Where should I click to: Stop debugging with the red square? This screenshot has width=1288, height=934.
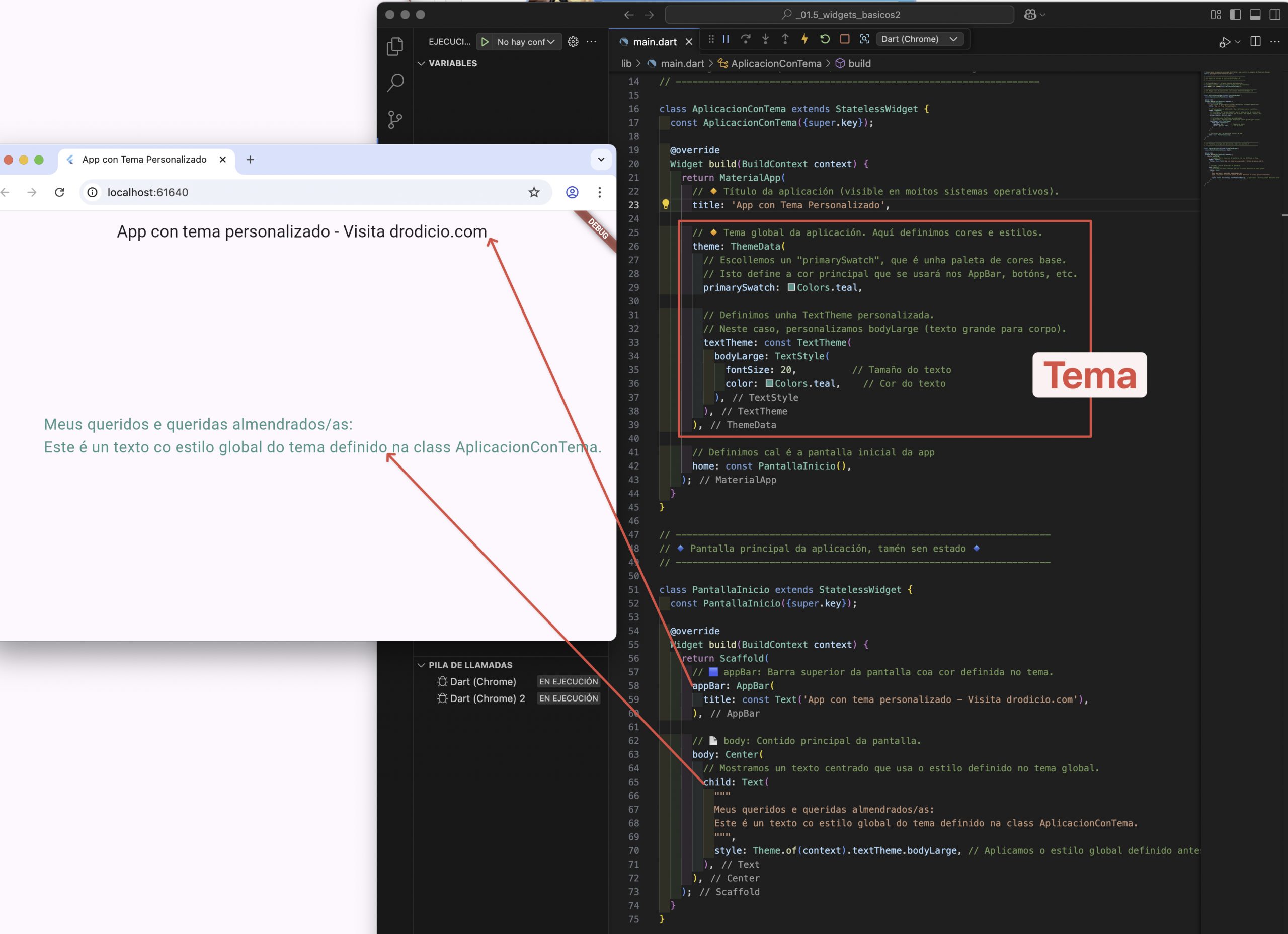coord(844,39)
